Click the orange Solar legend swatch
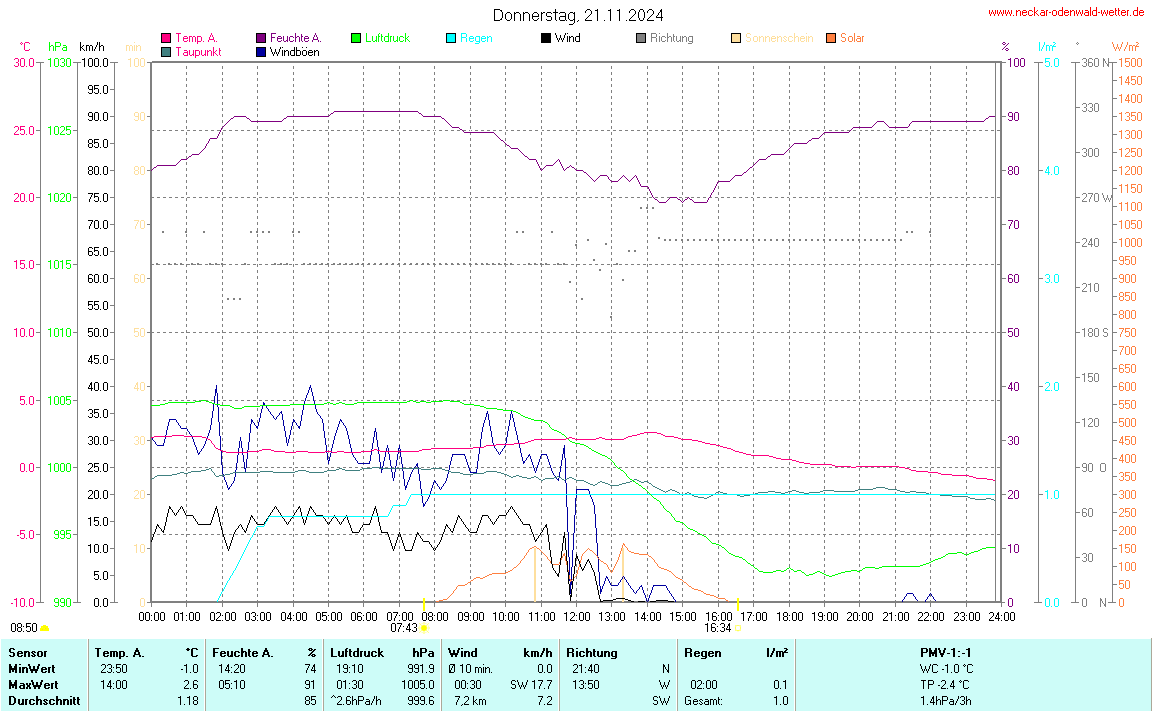1152x711 pixels. (x=831, y=39)
